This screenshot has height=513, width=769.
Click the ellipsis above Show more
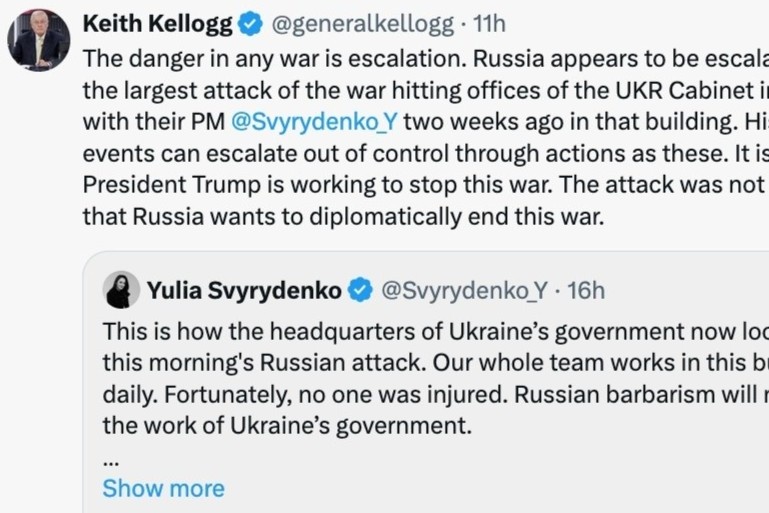pos(112,459)
